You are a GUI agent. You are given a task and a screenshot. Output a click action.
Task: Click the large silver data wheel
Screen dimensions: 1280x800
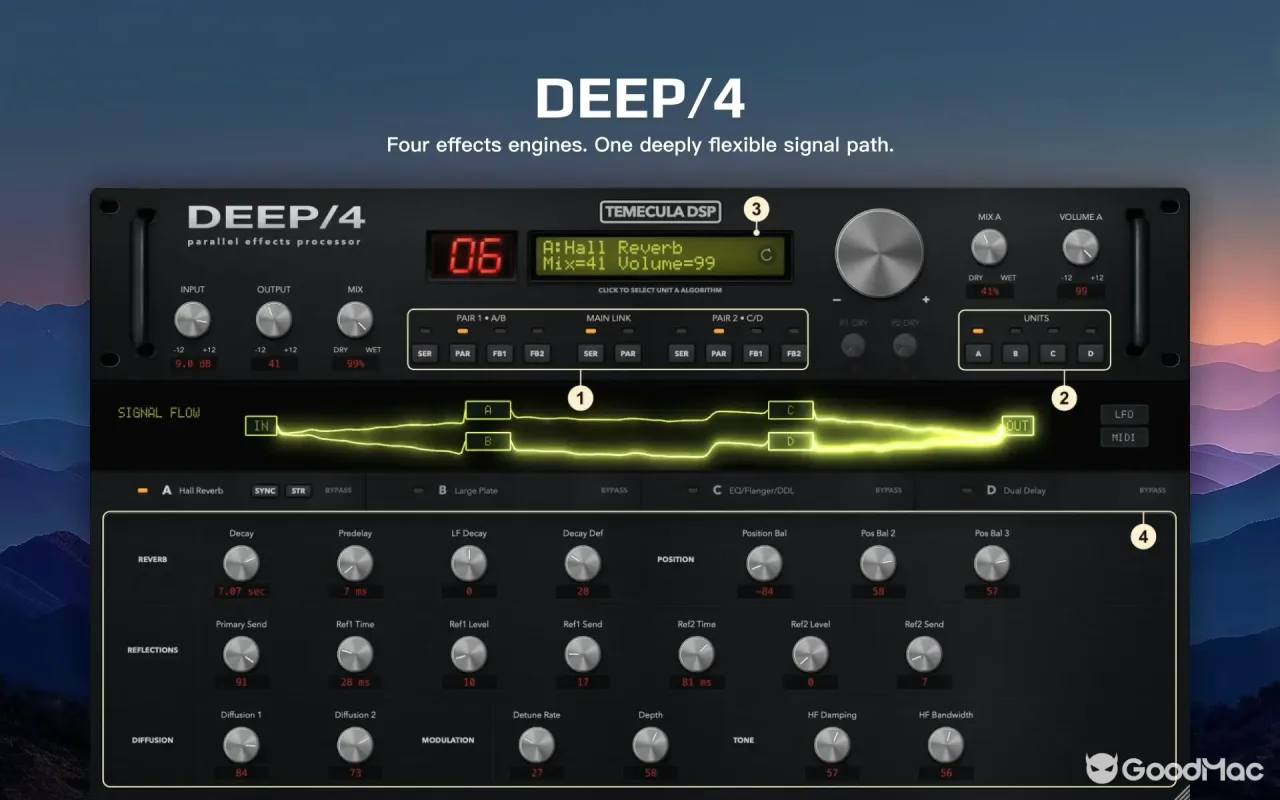[879, 253]
